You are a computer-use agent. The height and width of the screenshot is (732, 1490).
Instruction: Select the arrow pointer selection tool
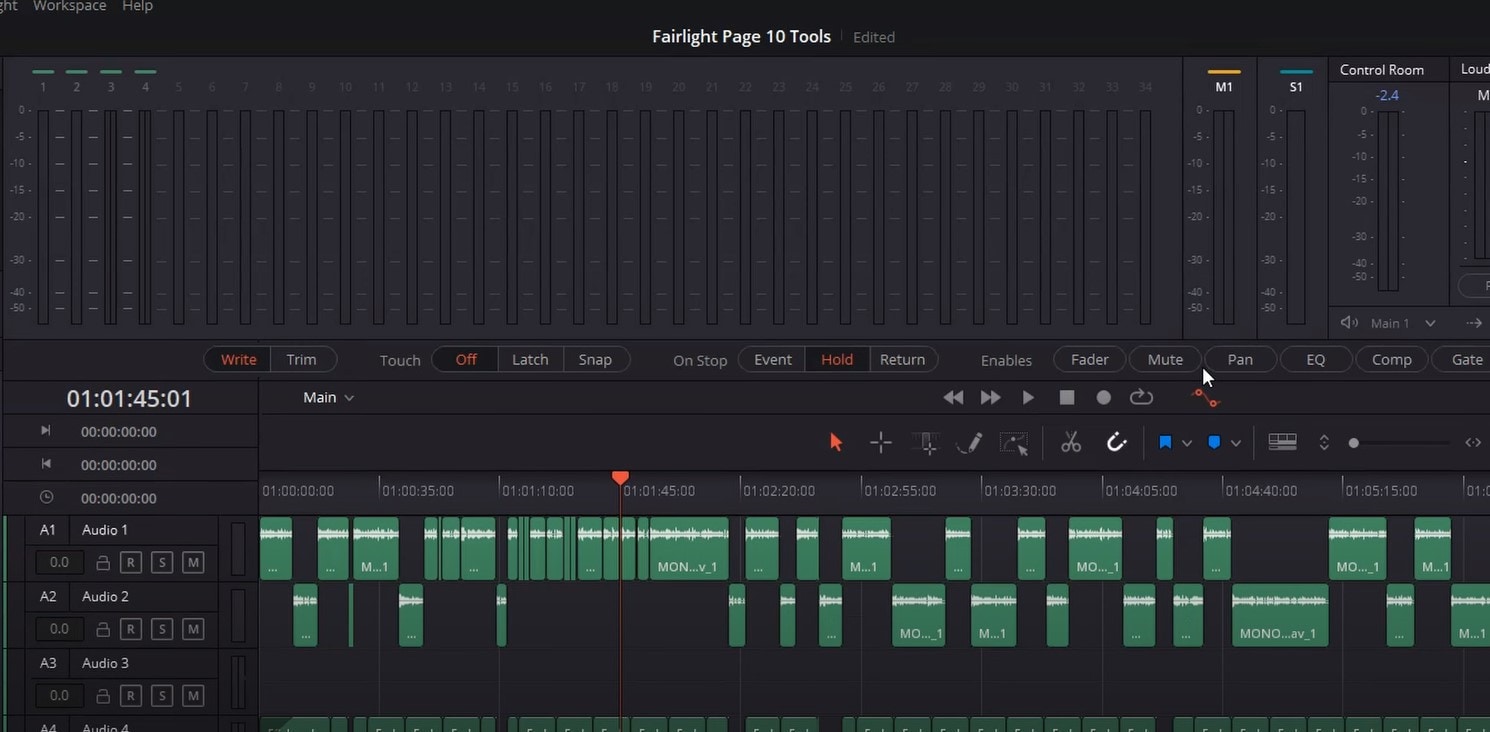click(x=836, y=443)
